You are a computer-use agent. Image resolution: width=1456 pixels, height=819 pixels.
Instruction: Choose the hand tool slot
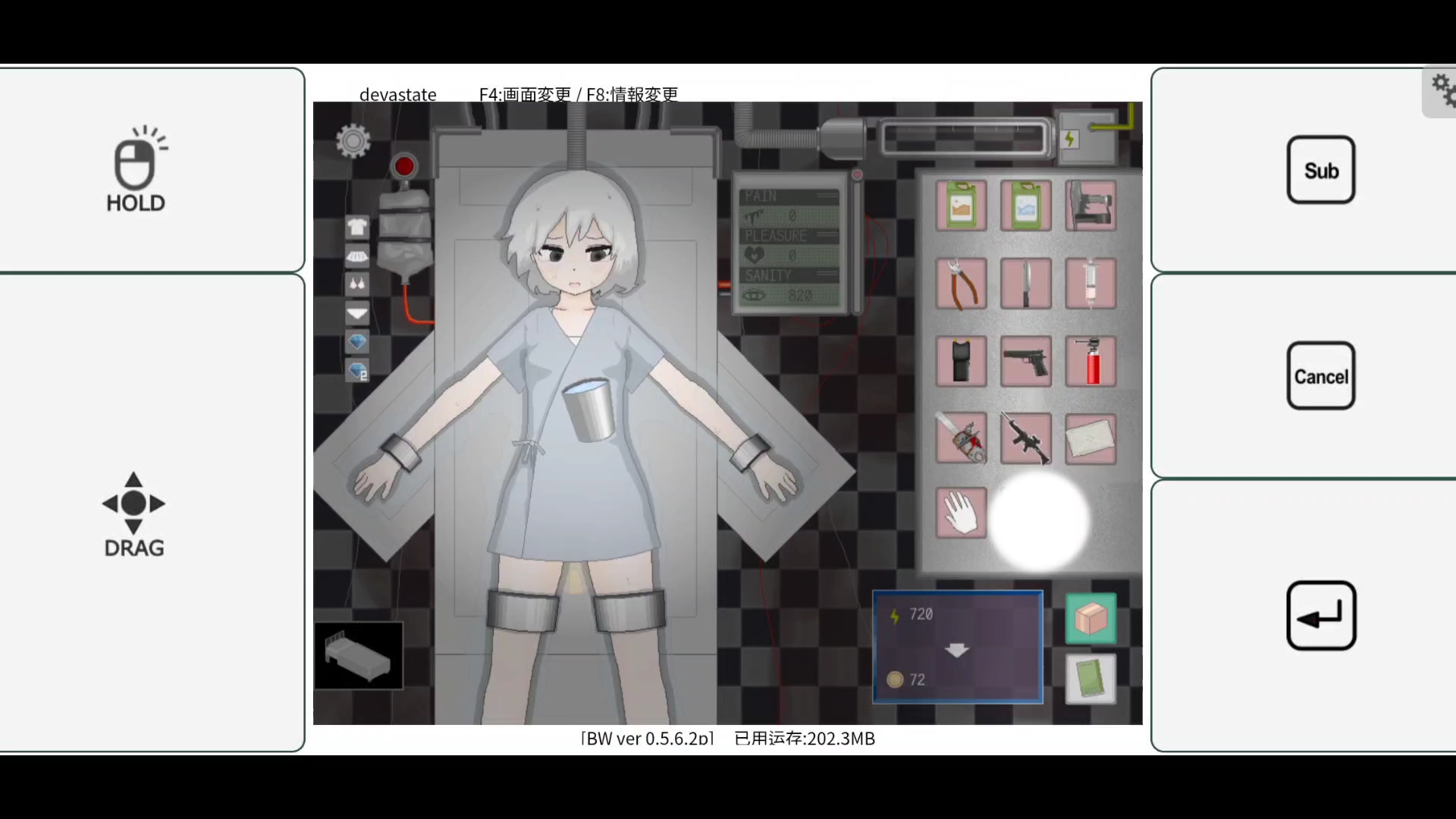click(961, 513)
